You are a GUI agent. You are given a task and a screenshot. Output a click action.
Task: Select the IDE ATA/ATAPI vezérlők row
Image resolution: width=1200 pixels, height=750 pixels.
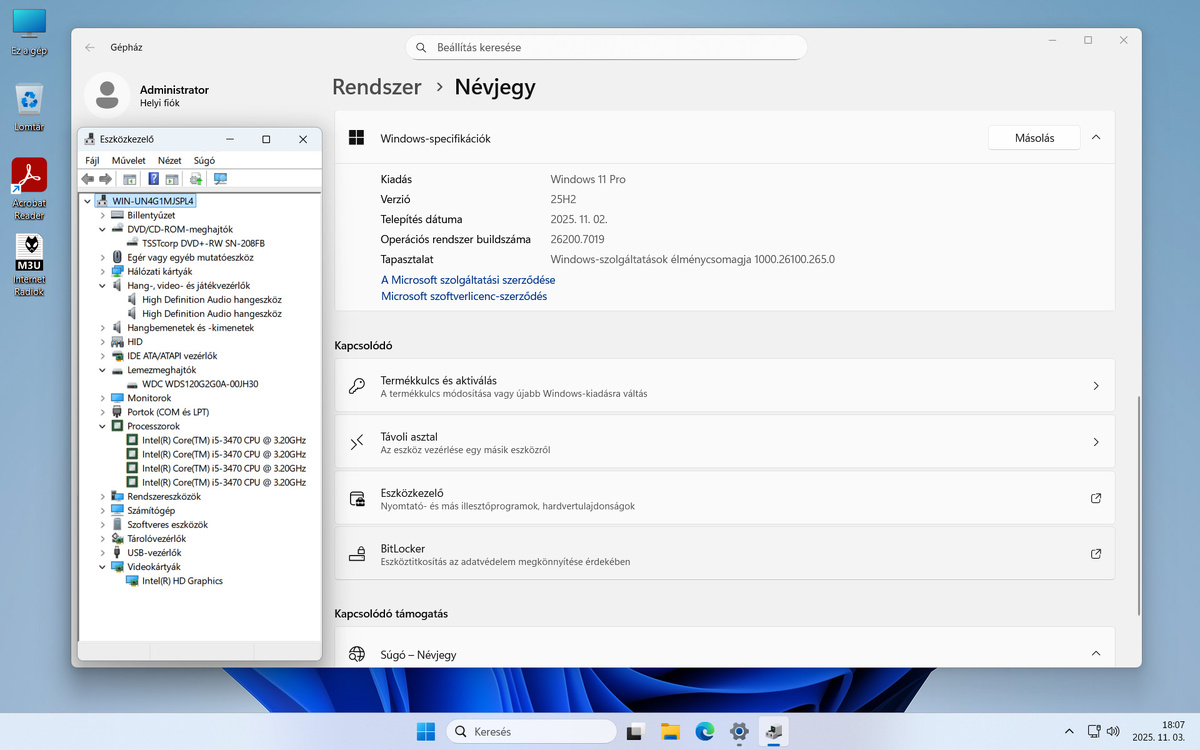(172, 356)
